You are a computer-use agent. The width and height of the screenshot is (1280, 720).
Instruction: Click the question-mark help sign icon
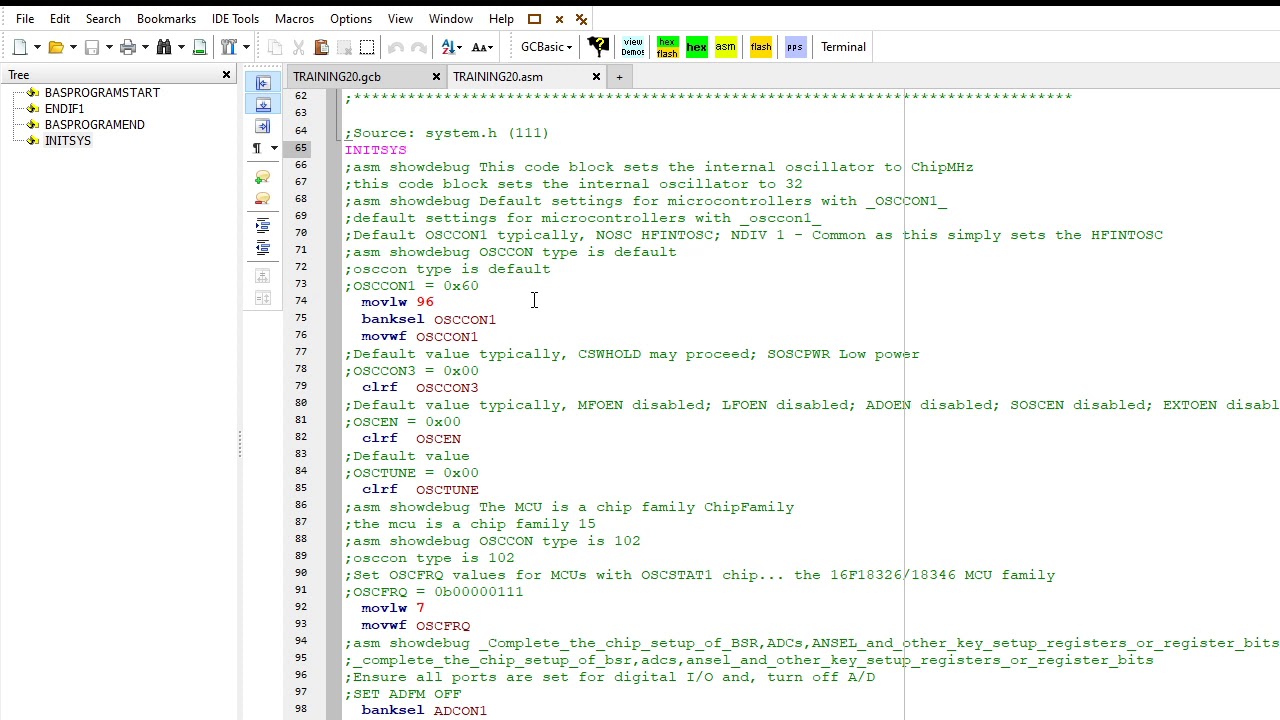[x=598, y=47]
